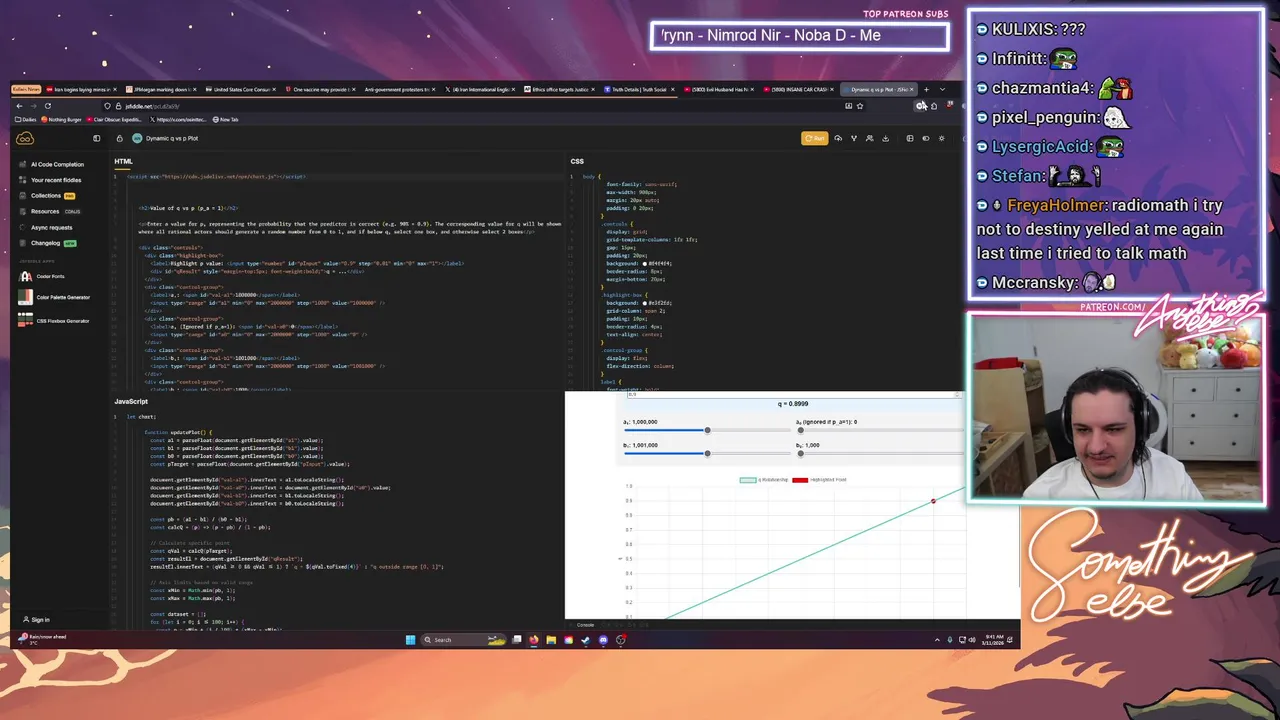Switch to Iran begins laying mines tab
1280x720 pixels.
80,89
